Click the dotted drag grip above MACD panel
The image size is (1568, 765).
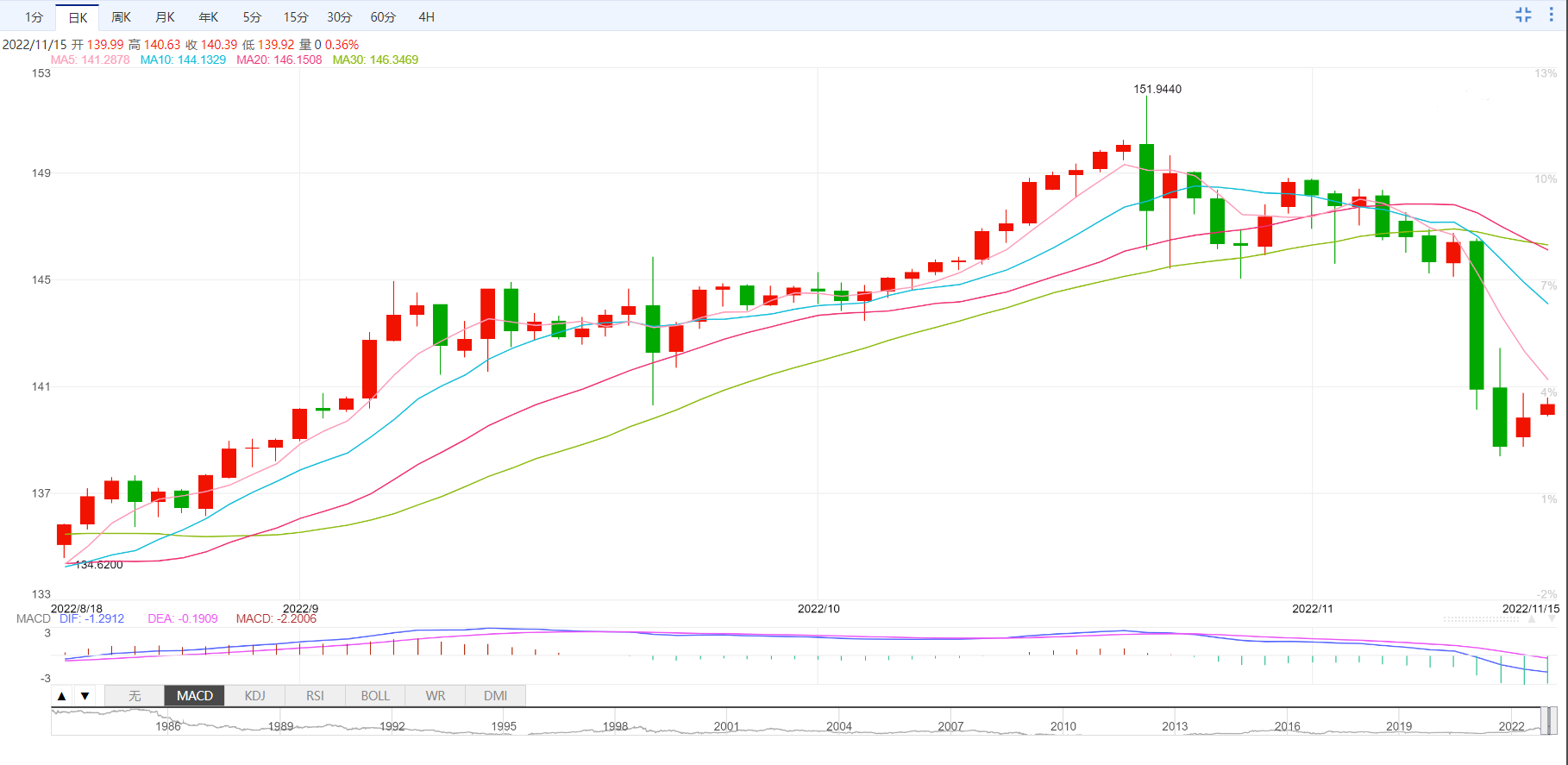click(1480, 619)
